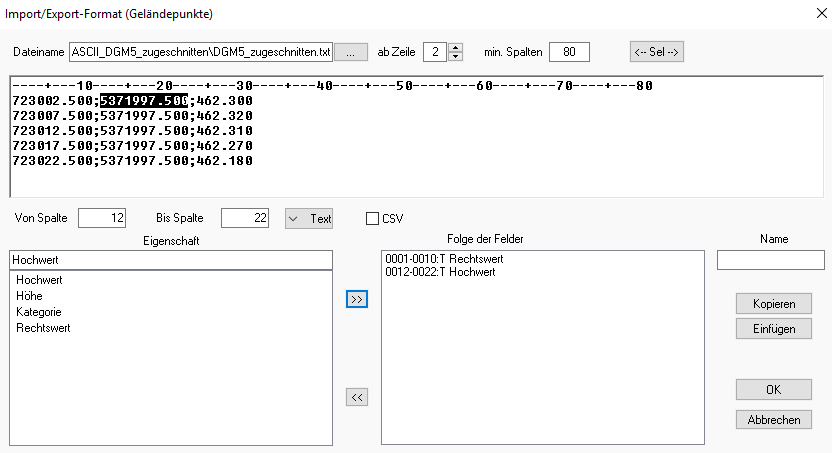Close the Import/Export-Format dialog
This screenshot has height=453, width=832.
809,14
